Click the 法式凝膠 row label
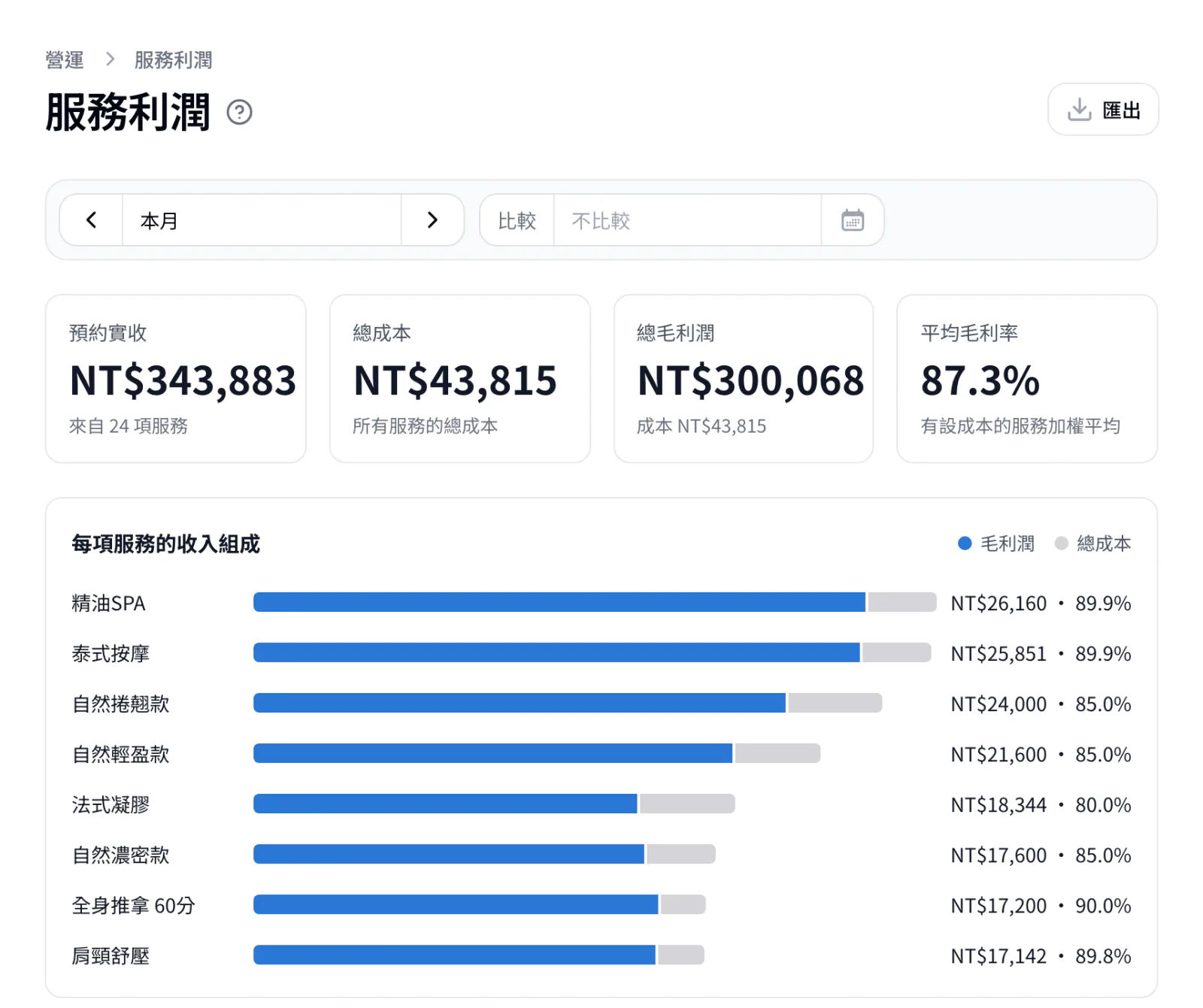The image size is (1203, 1008). pos(111,805)
